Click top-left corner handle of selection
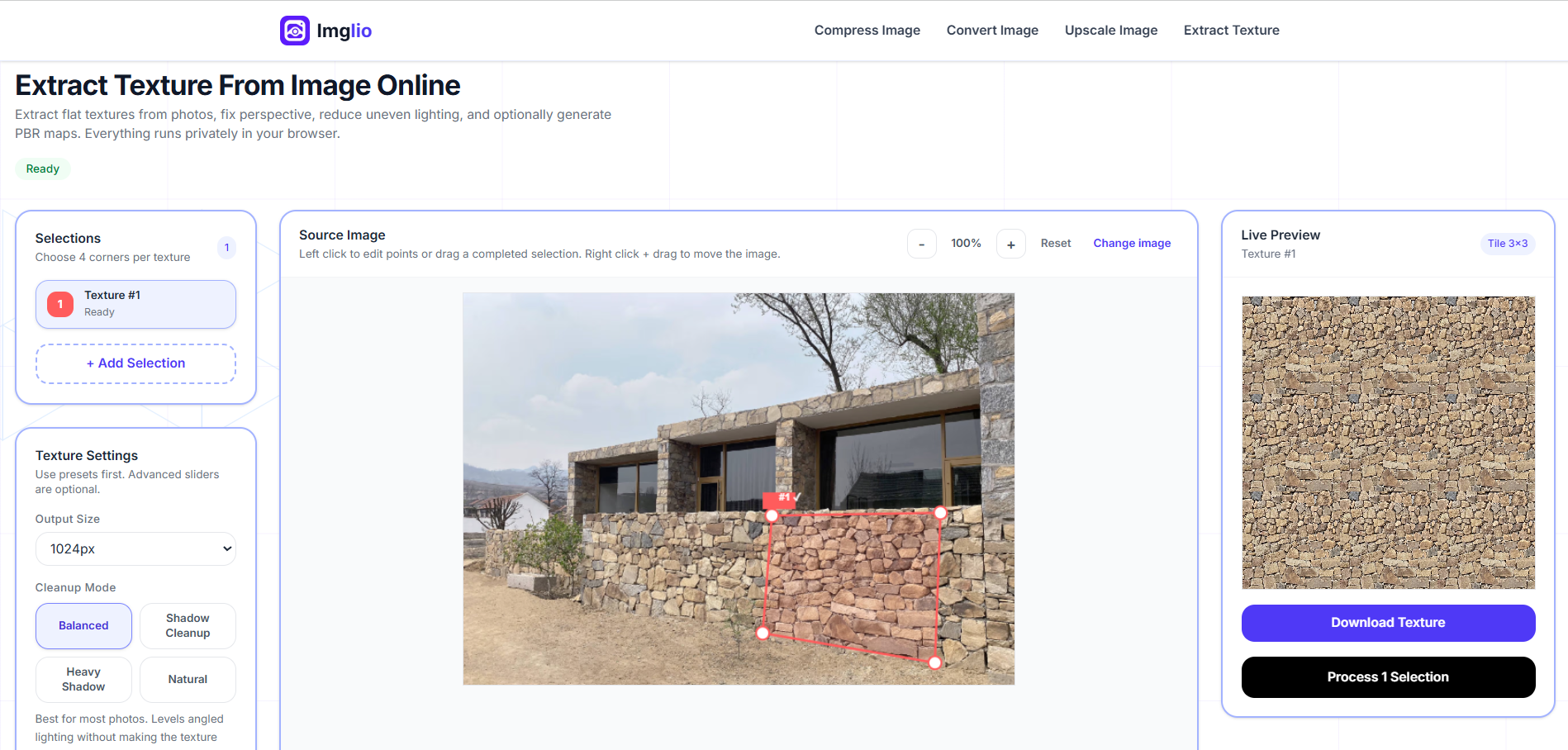The image size is (1568, 750). (772, 515)
